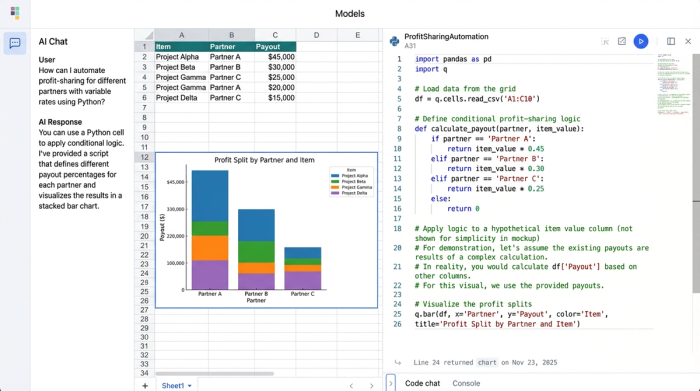Go to next sheet arrow
The image size is (700, 391).
[x=371, y=386]
